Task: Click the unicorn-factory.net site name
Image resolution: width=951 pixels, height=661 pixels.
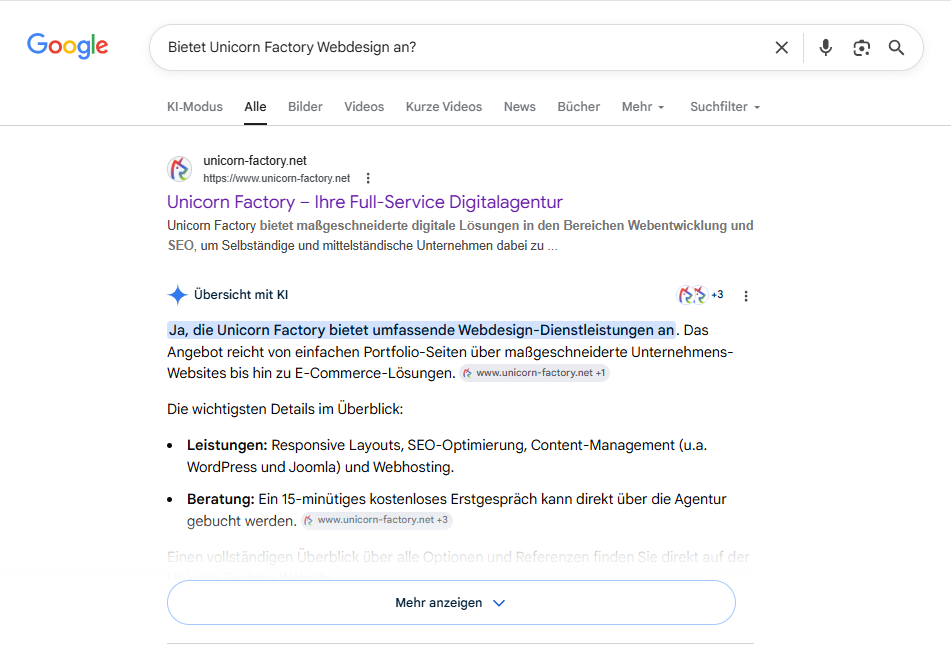Action: (x=255, y=161)
